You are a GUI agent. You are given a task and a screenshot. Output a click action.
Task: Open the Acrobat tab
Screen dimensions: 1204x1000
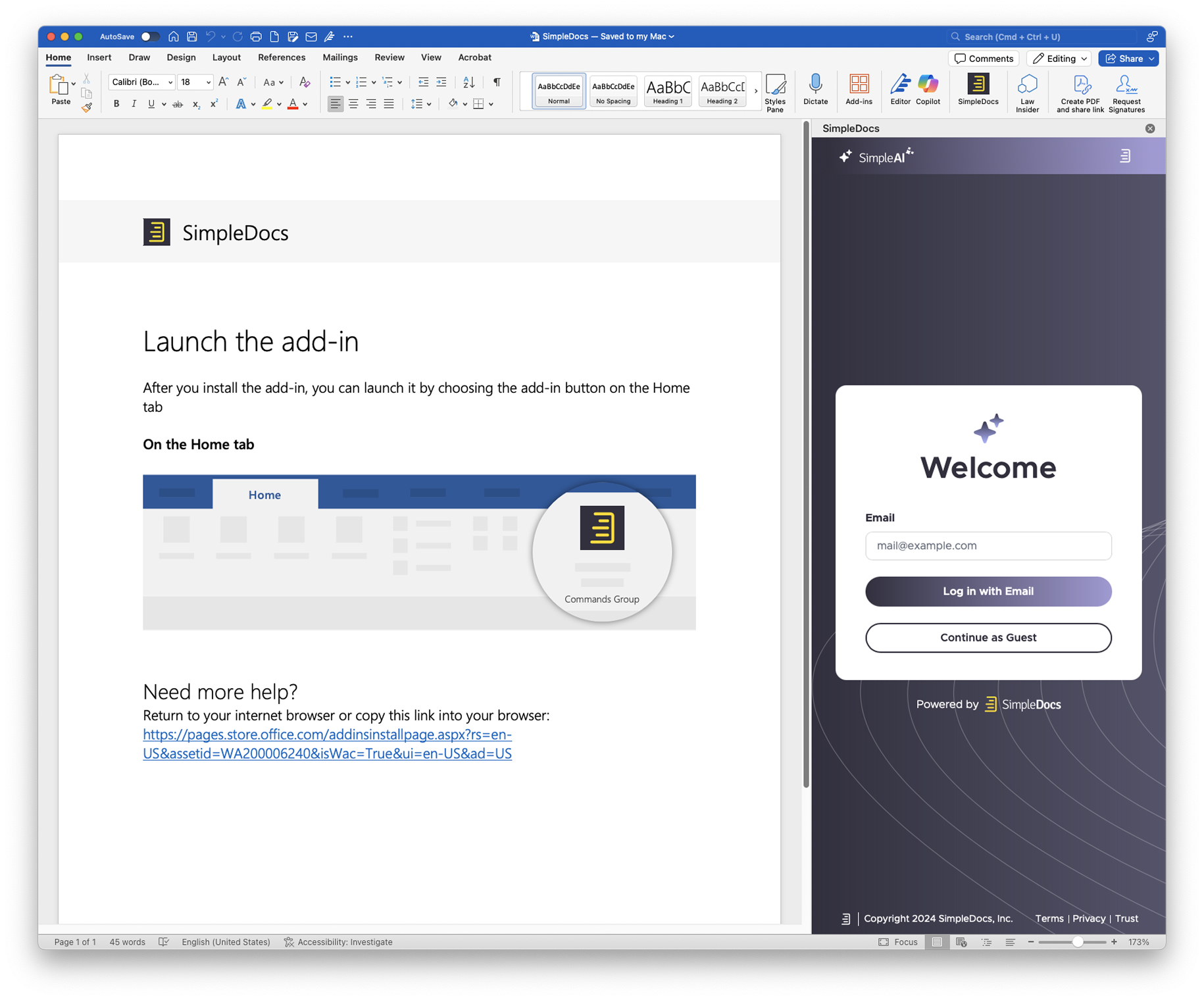pyautogui.click(x=474, y=57)
